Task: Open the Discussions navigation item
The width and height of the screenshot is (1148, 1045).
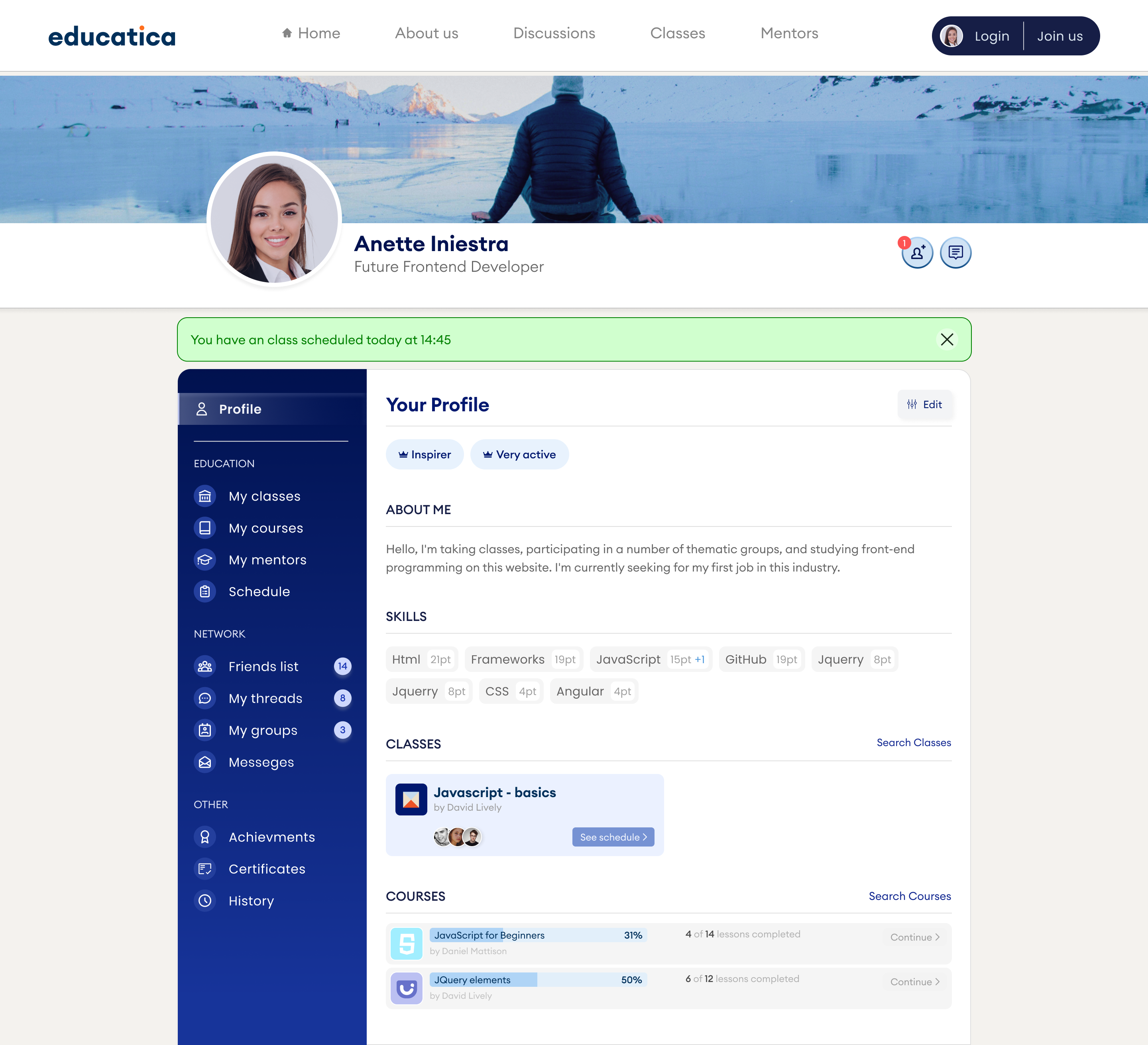Action: (554, 33)
